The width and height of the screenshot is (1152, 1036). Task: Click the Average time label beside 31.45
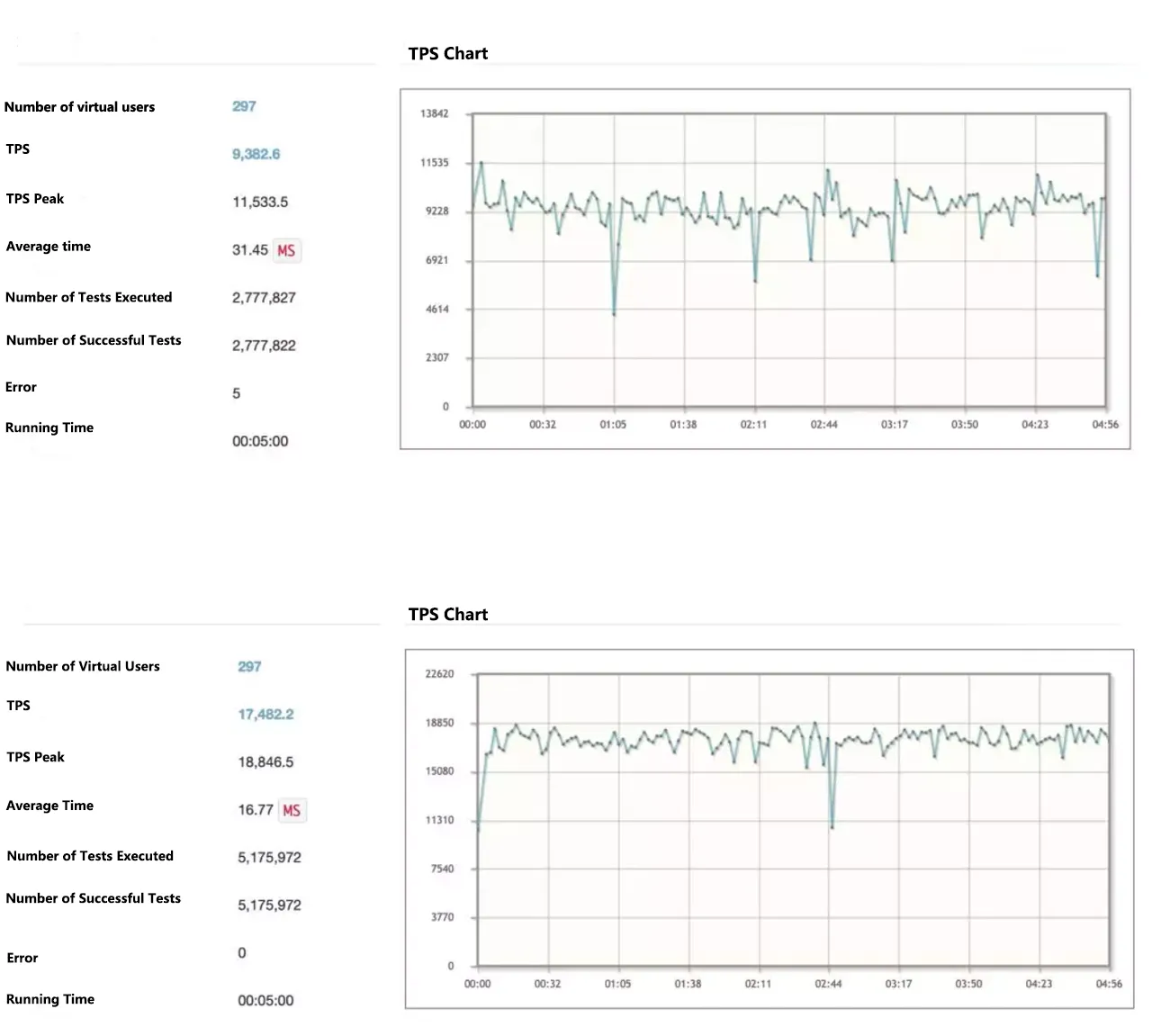48,247
